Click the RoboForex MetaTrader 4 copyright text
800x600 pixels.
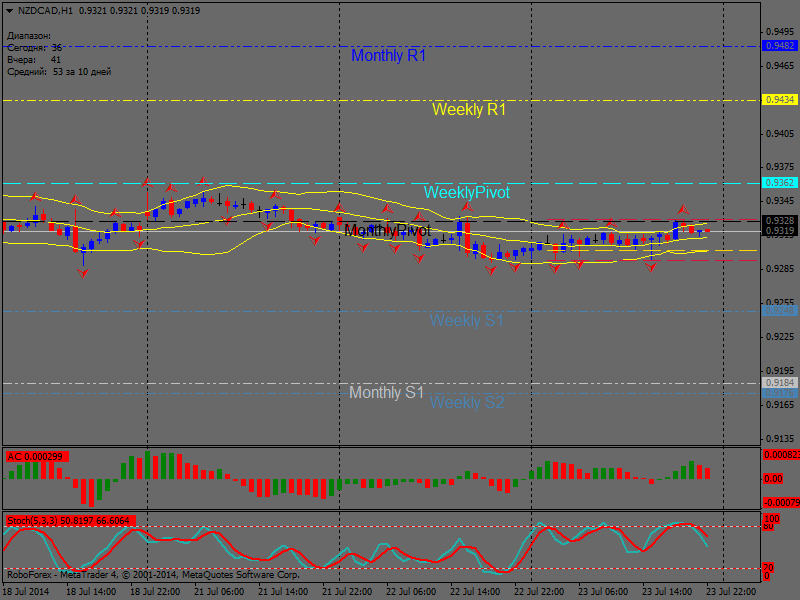152,575
